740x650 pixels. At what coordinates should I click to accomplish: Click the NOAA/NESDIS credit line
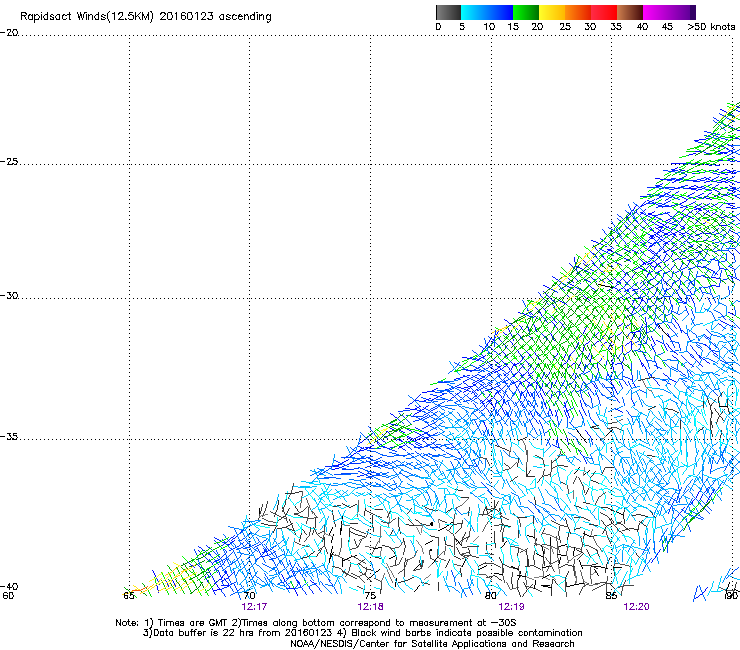[x=432, y=644]
